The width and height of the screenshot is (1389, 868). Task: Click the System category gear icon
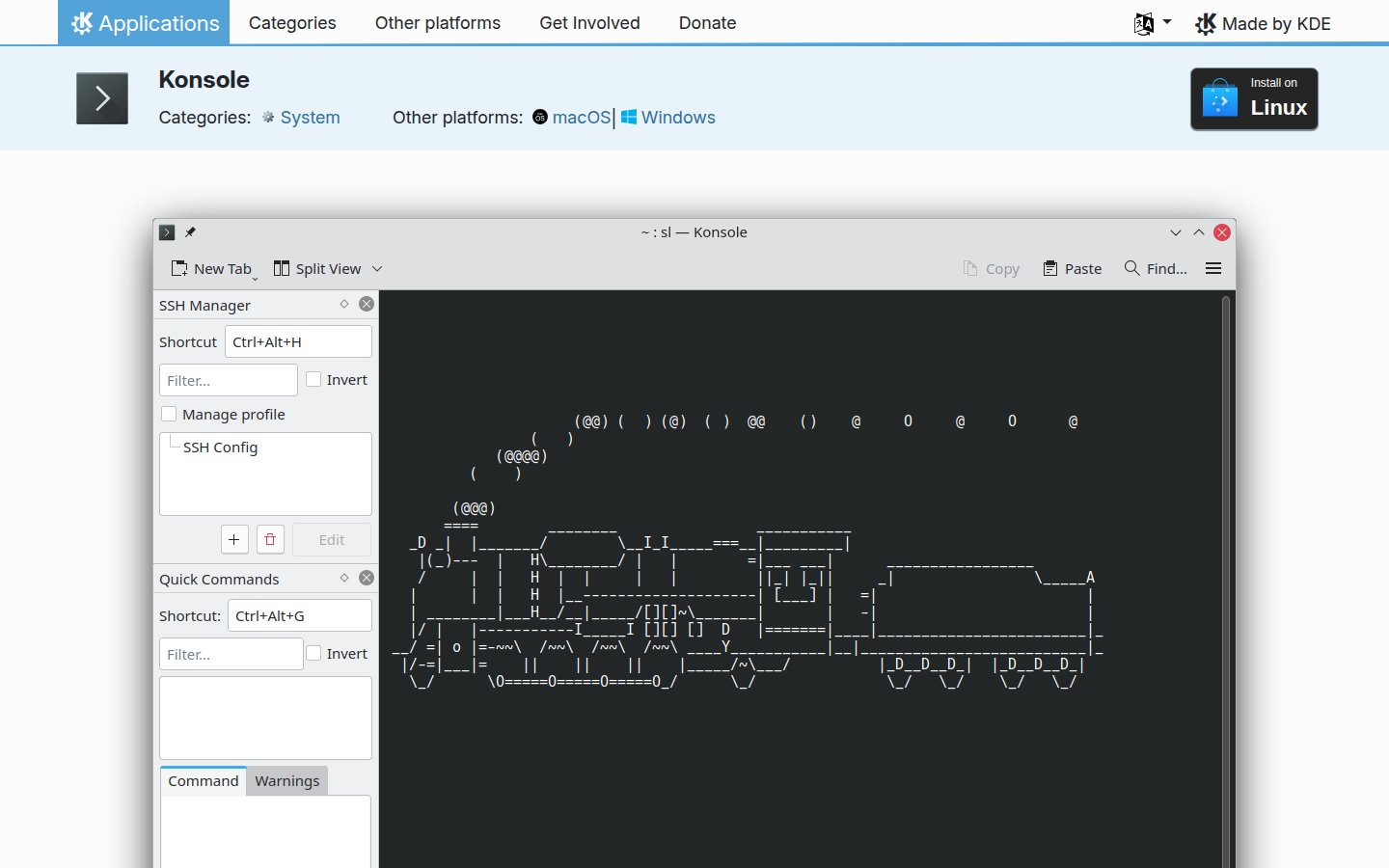[268, 117]
